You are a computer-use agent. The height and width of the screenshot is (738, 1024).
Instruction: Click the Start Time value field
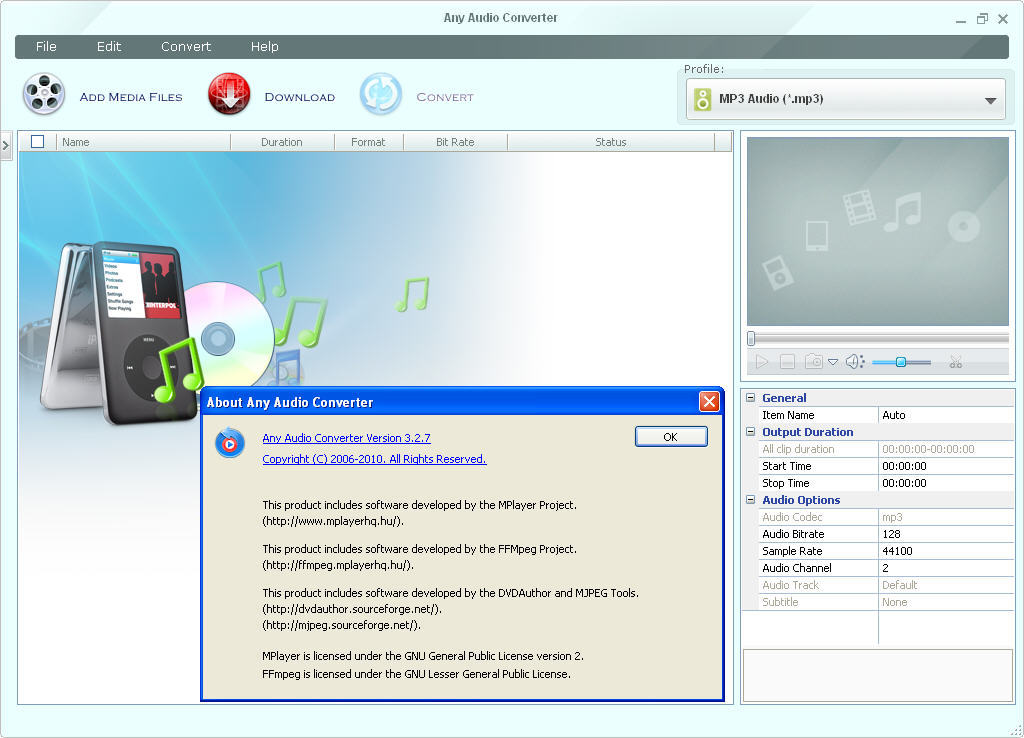click(x=946, y=466)
